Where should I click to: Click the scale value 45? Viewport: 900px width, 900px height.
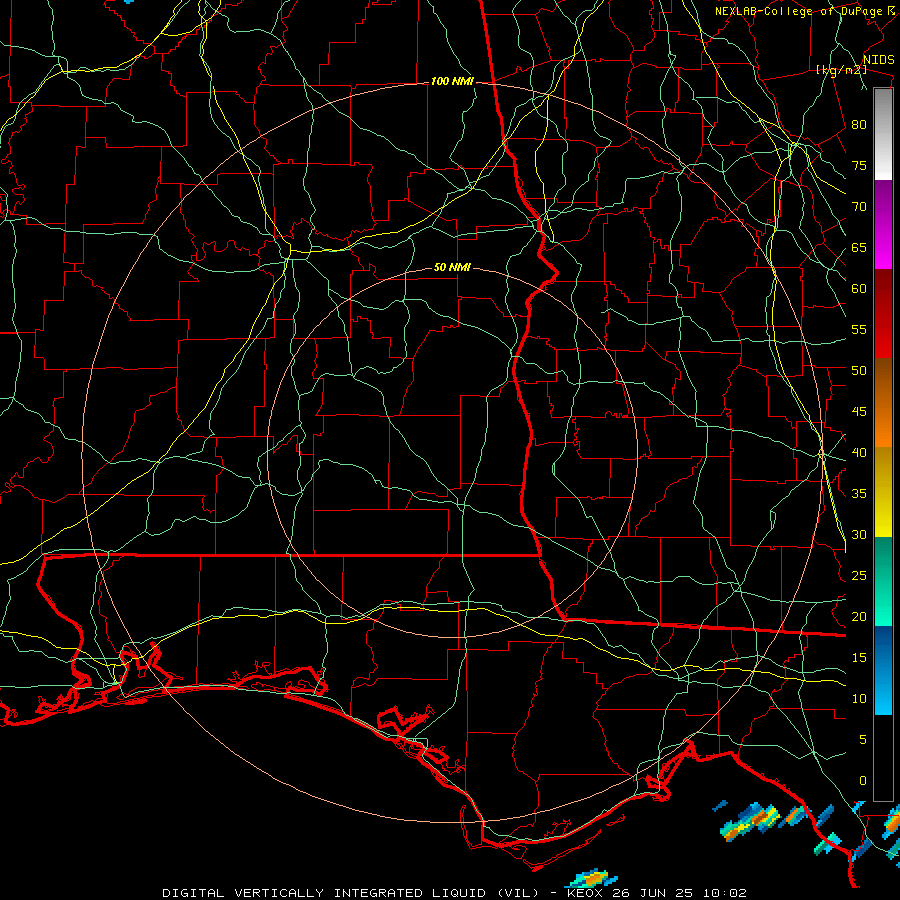[859, 412]
